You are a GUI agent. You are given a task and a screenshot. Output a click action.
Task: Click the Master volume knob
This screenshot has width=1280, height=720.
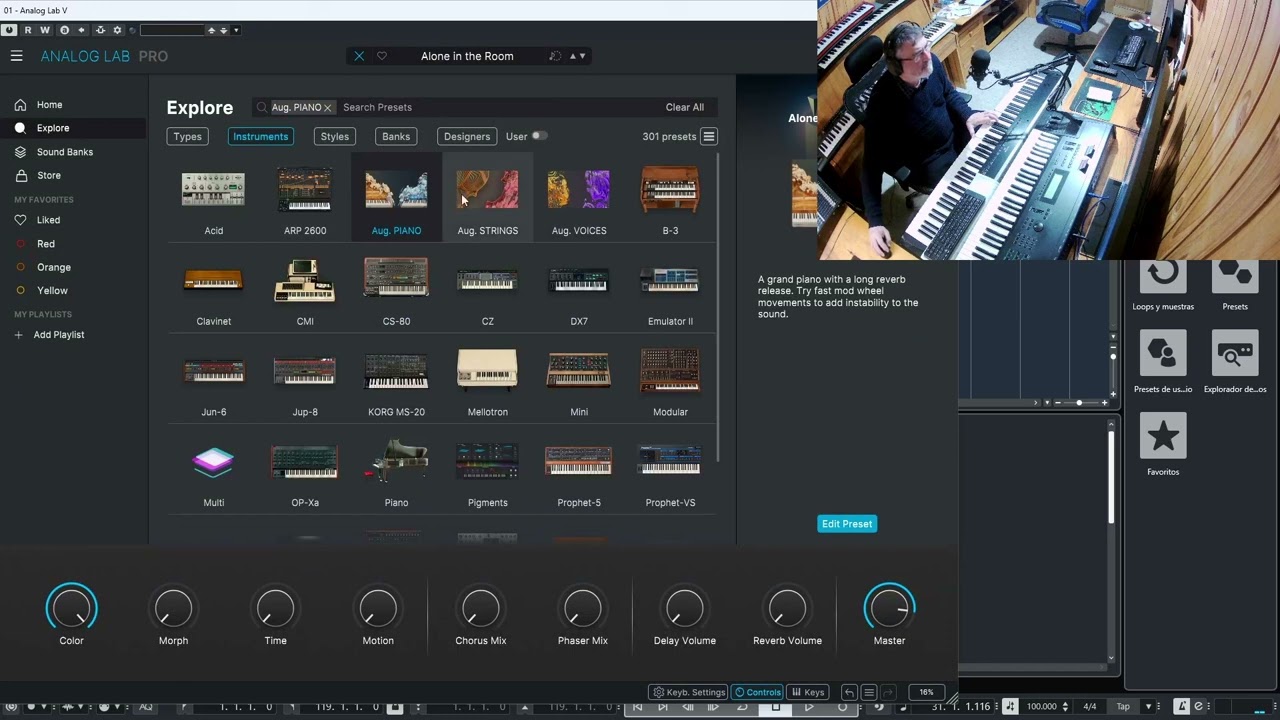click(889, 608)
